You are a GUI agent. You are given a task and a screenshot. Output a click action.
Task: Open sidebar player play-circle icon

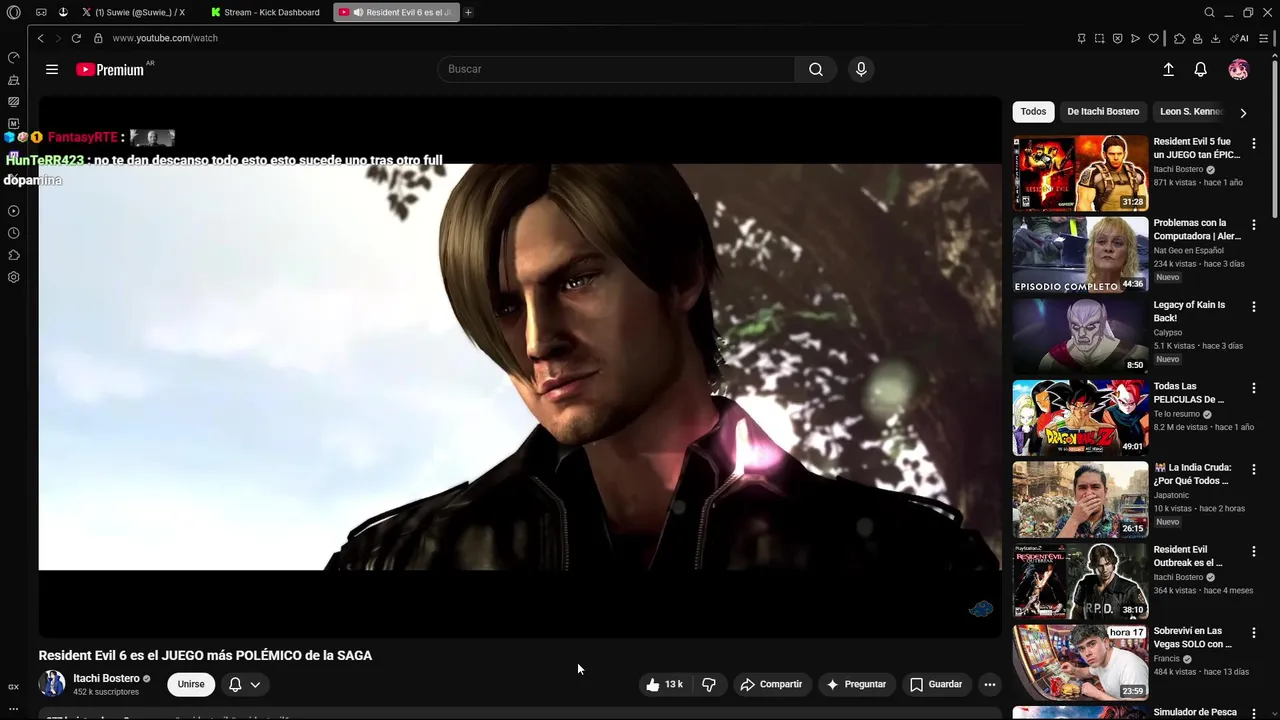pos(13,211)
